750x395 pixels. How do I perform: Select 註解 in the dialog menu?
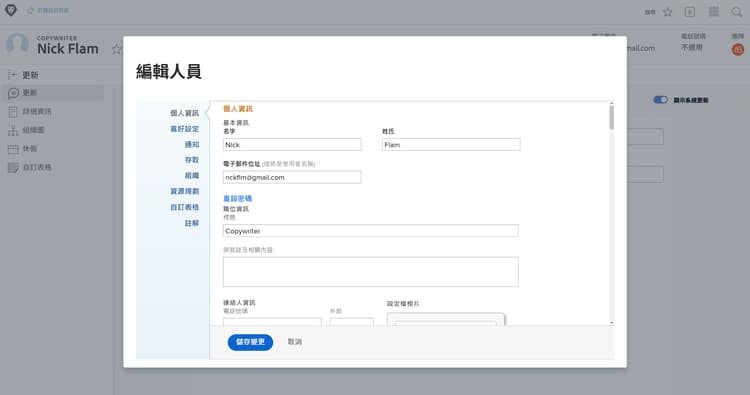tap(192, 223)
